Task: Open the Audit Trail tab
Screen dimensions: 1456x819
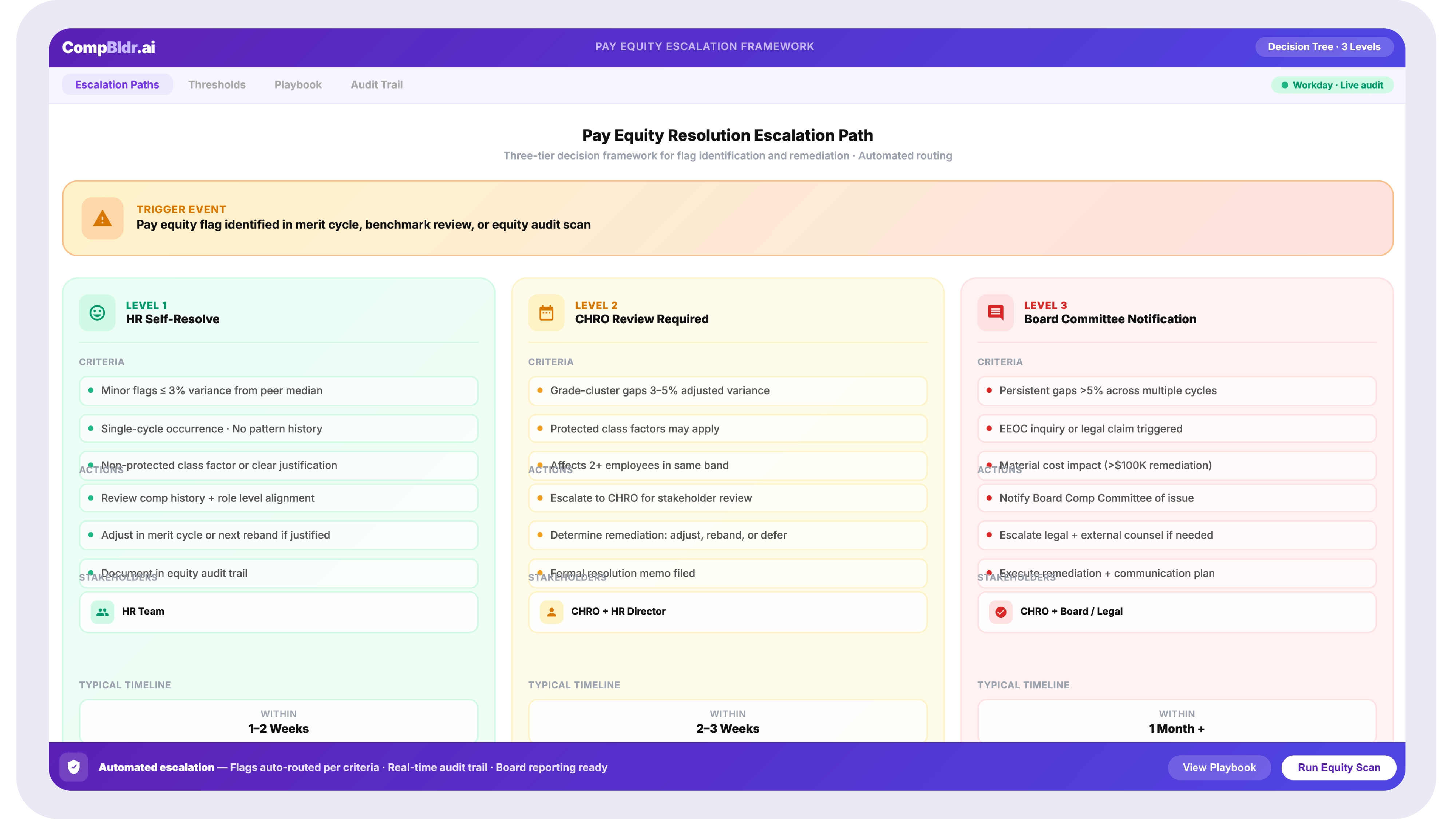Action: pos(376,85)
